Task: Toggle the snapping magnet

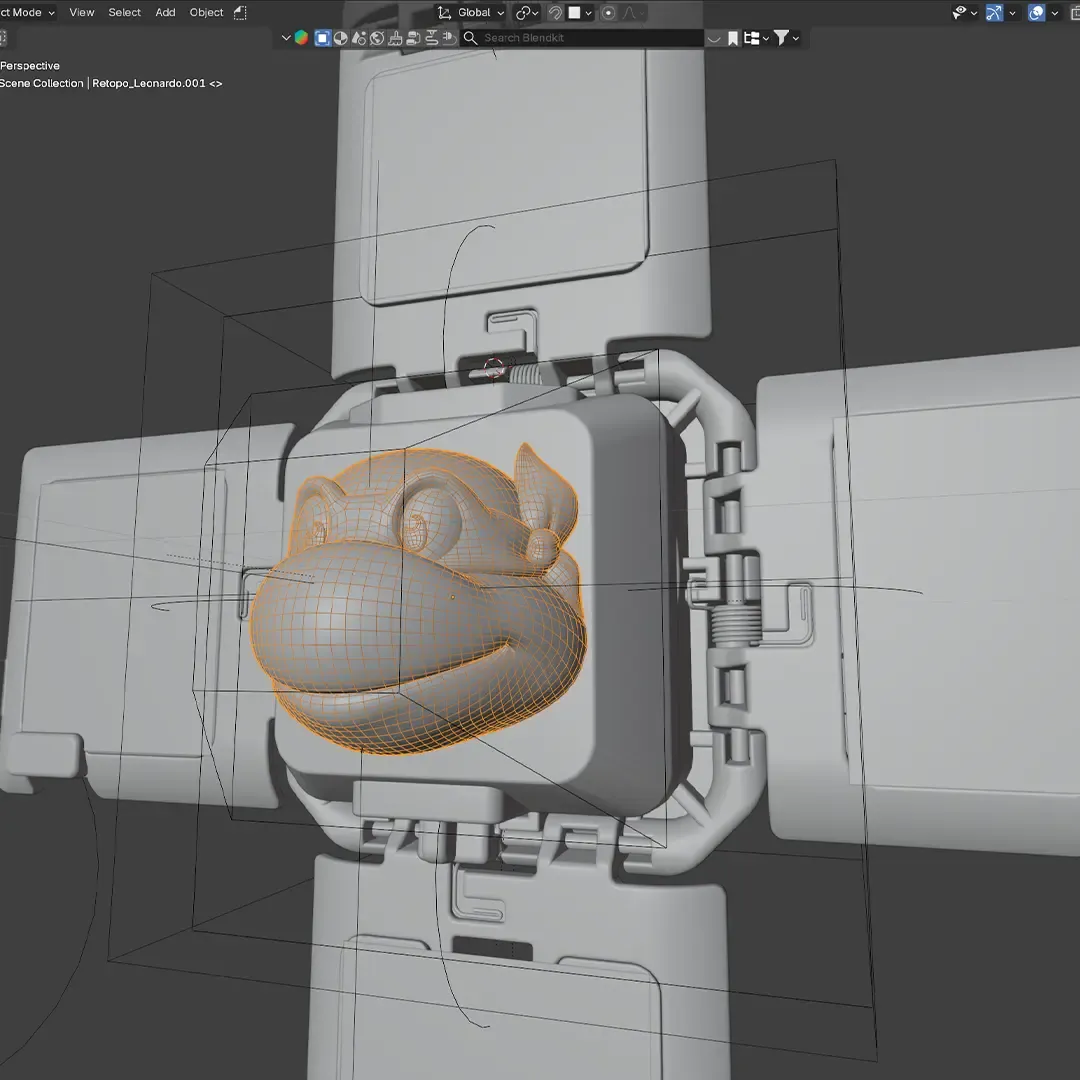Action: coord(555,12)
